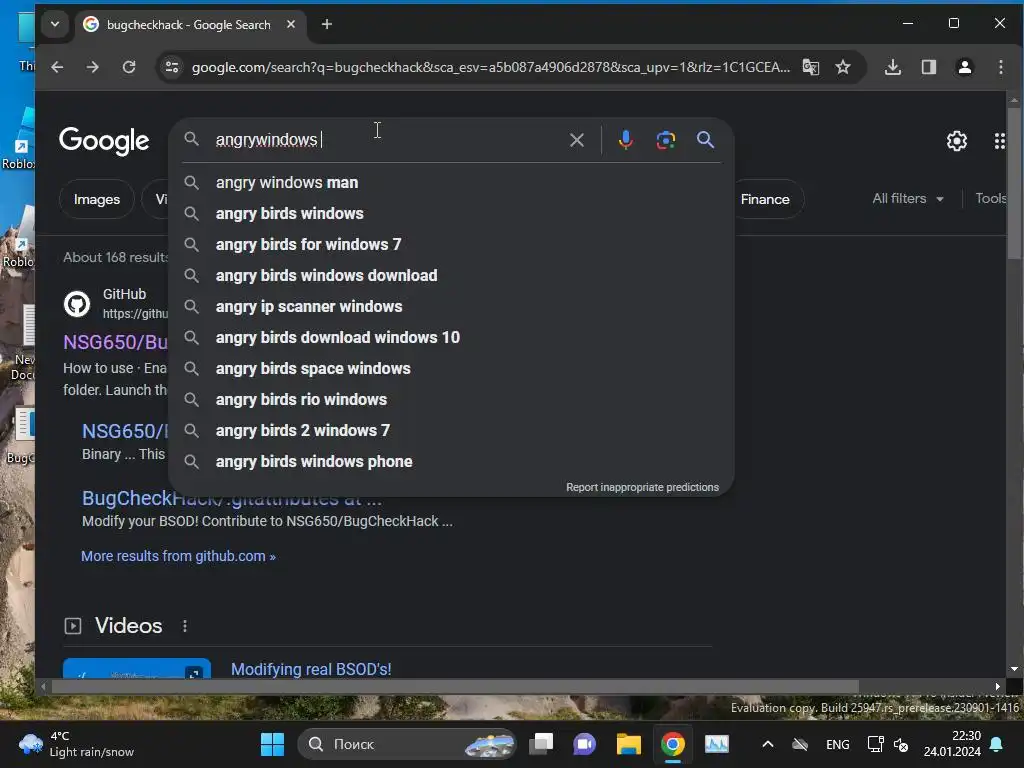
Task: Go back to the previous page
Action: click(x=57, y=67)
